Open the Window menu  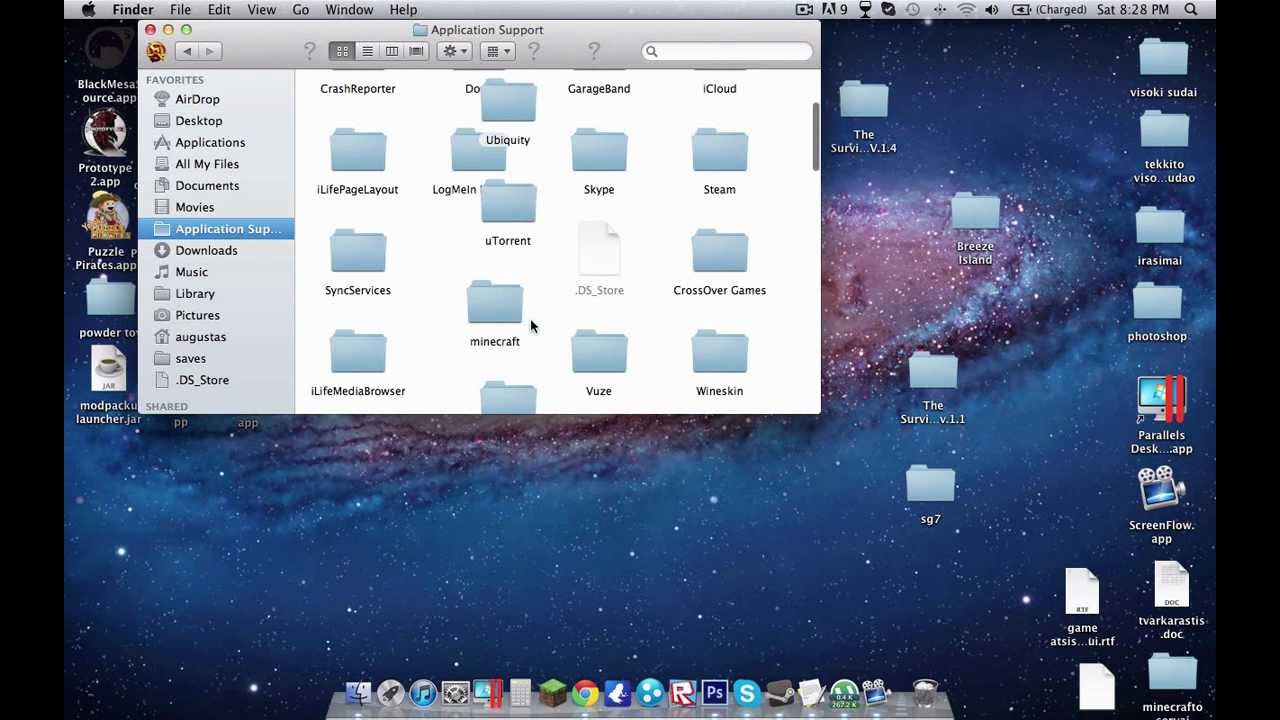[349, 10]
